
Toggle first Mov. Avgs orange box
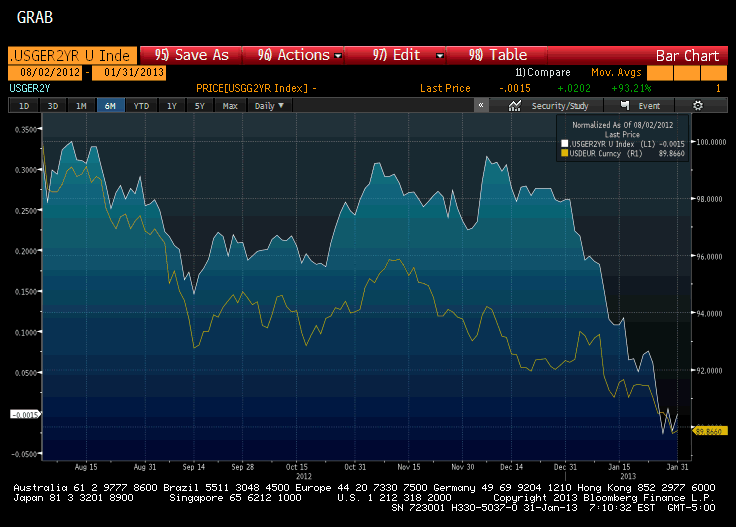tap(659, 73)
